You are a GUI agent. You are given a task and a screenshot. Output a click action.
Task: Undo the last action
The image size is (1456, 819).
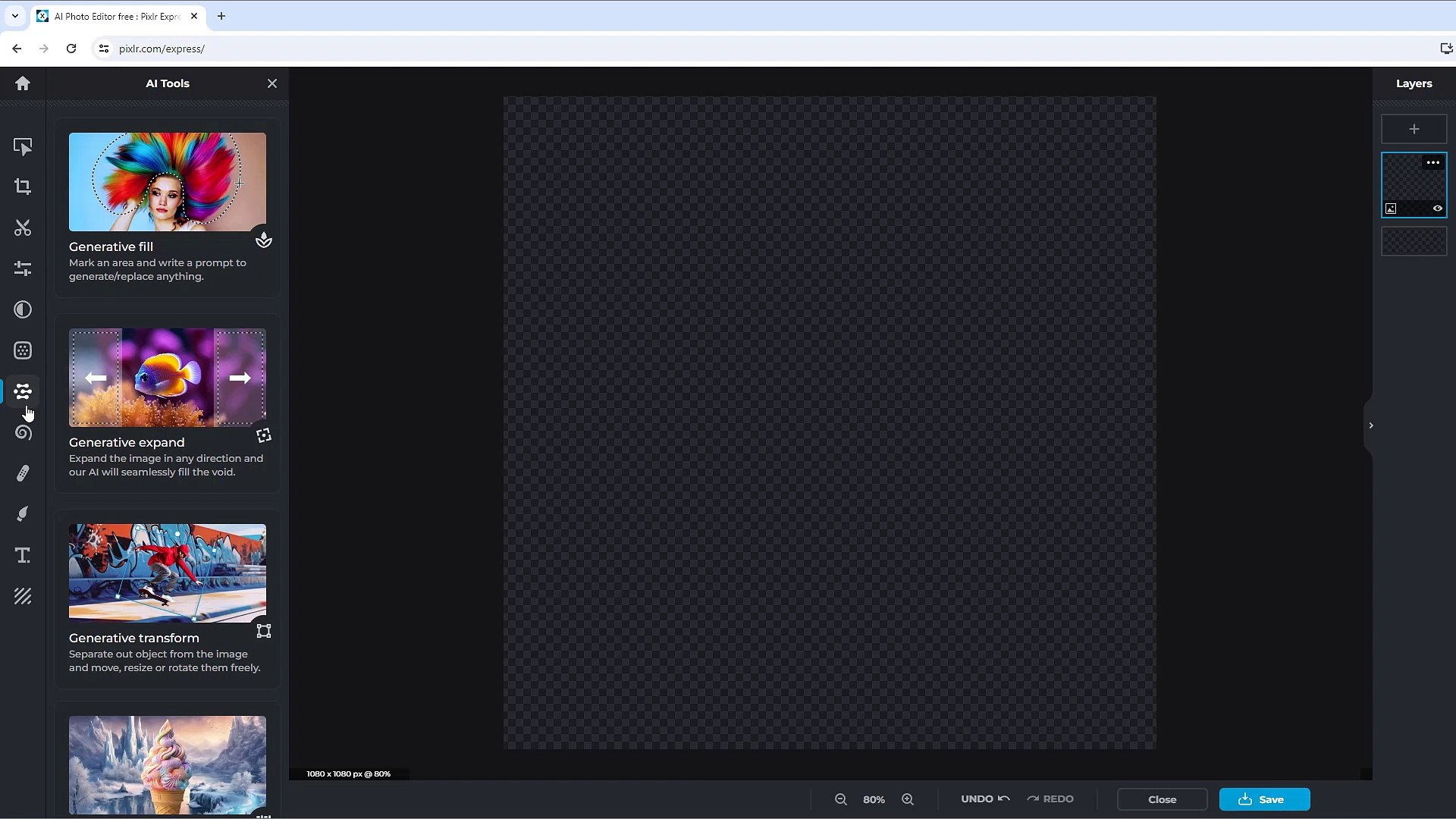(985, 799)
